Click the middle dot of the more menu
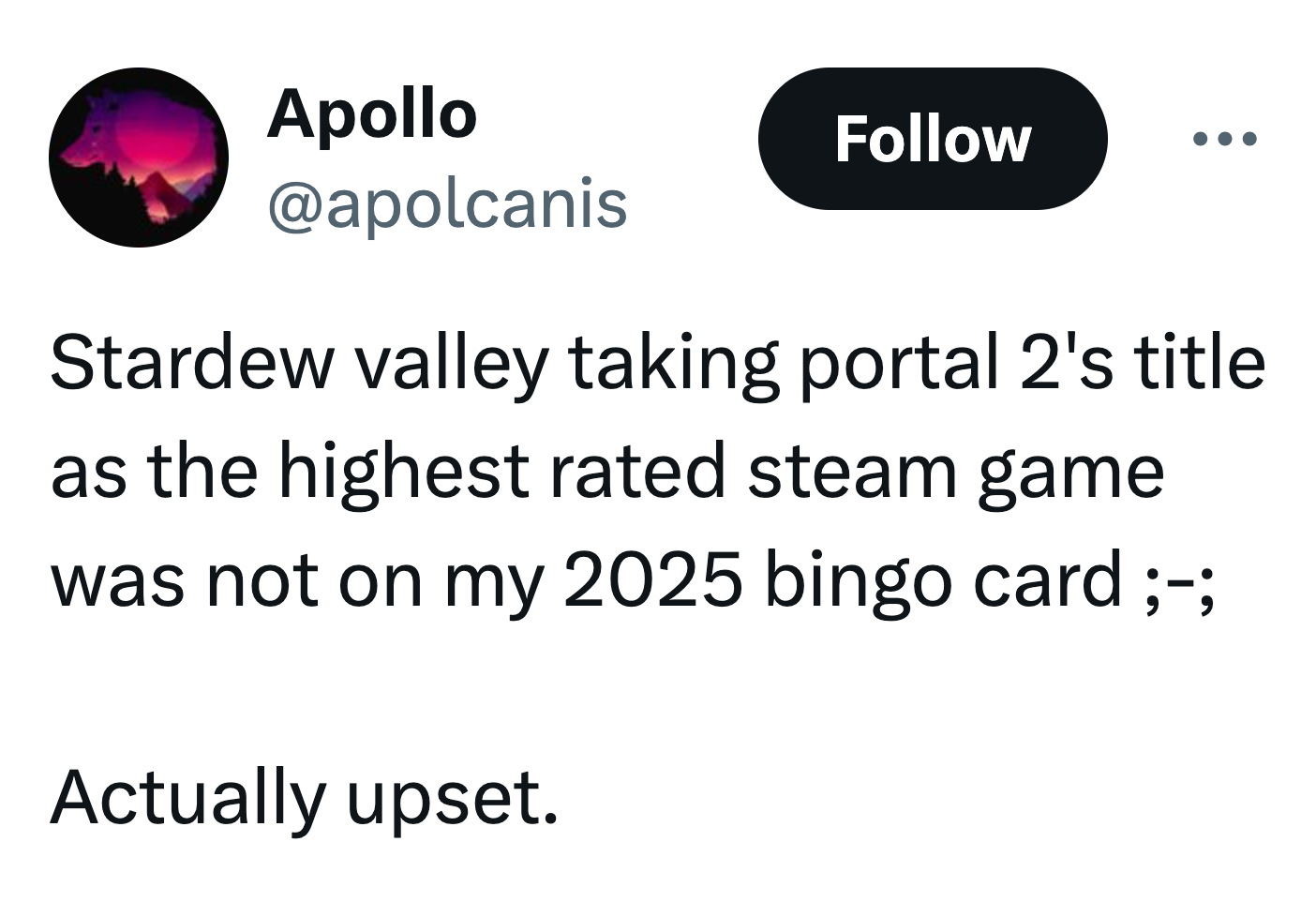1316x902 pixels. [x=1225, y=140]
